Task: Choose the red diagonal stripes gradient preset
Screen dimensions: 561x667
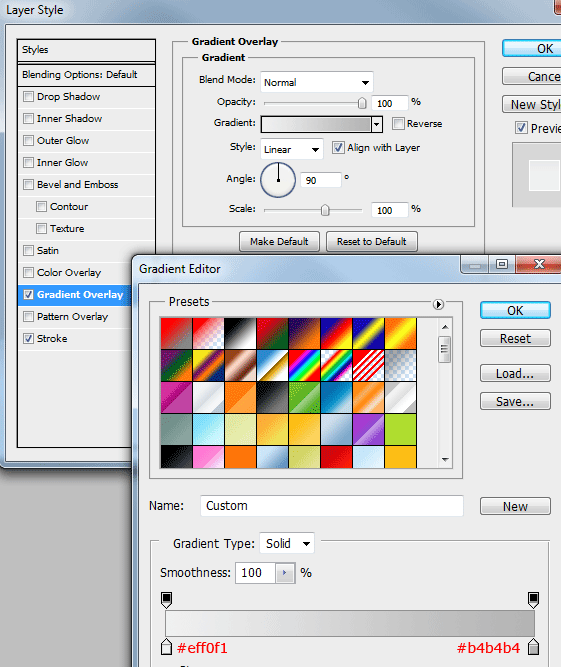Action: [x=368, y=365]
